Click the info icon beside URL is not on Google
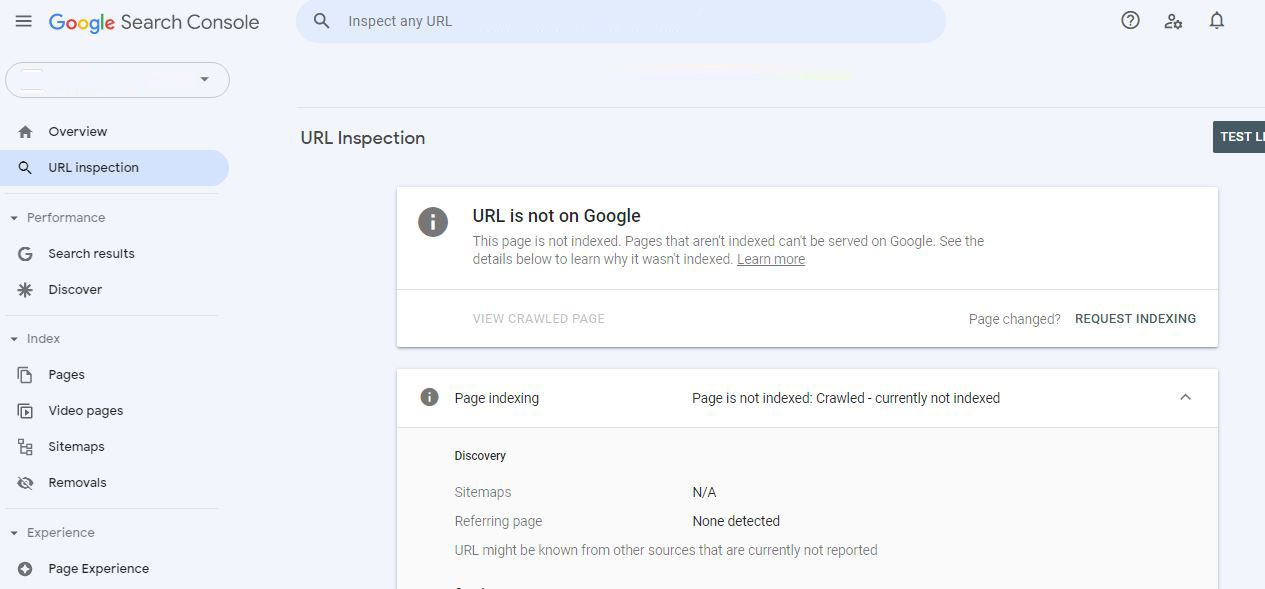1265x589 pixels. click(433, 222)
